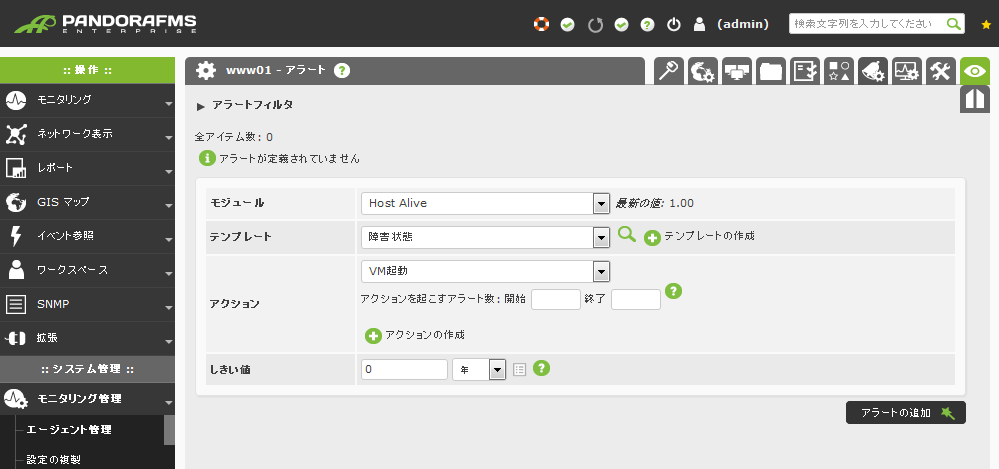
Task: Expand the ネットワーク表示 sidebar menu
Action: click(87, 134)
